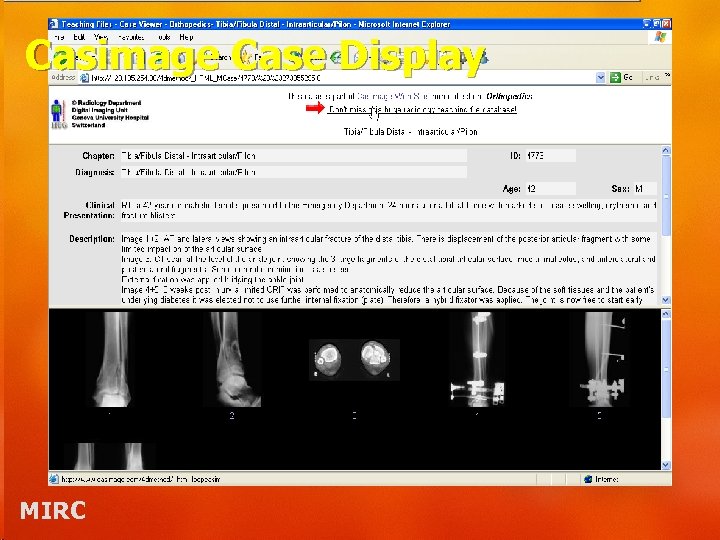
Task: Click the Geneva University Hospital logo
Action: click(x=58, y=114)
